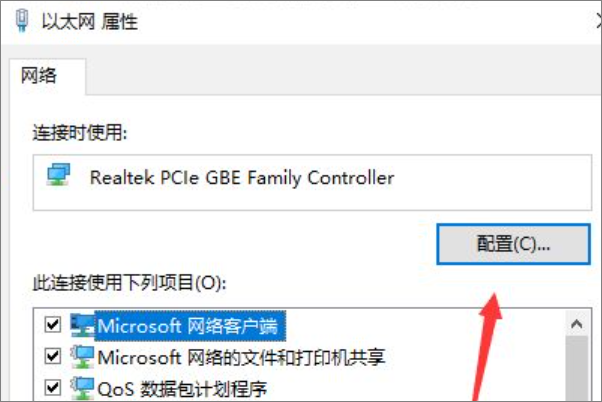The height and width of the screenshot is (402, 602).
Task: Select the Microsoft 网络客户端 list entry
Action: (187, 326)
